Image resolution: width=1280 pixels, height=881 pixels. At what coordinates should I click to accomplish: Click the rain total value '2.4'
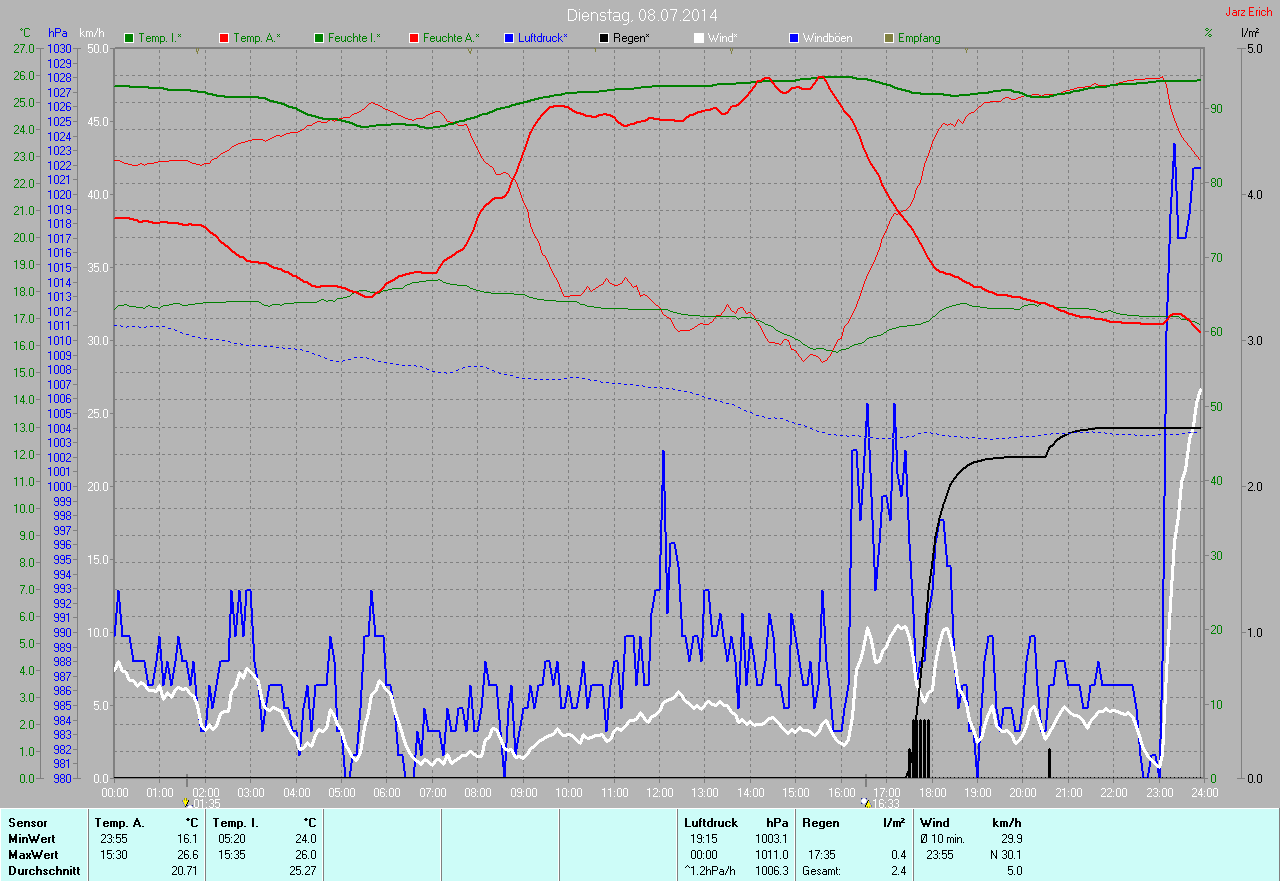898,871
